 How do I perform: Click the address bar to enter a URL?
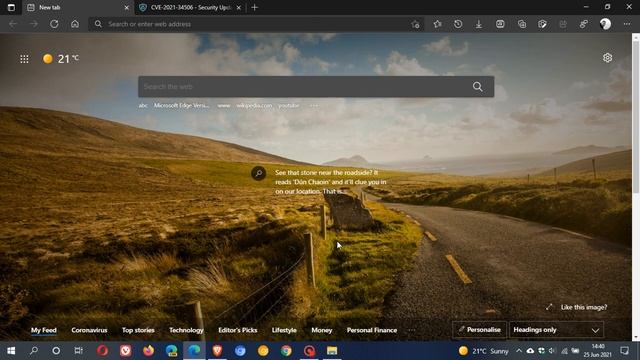point(257,24)
